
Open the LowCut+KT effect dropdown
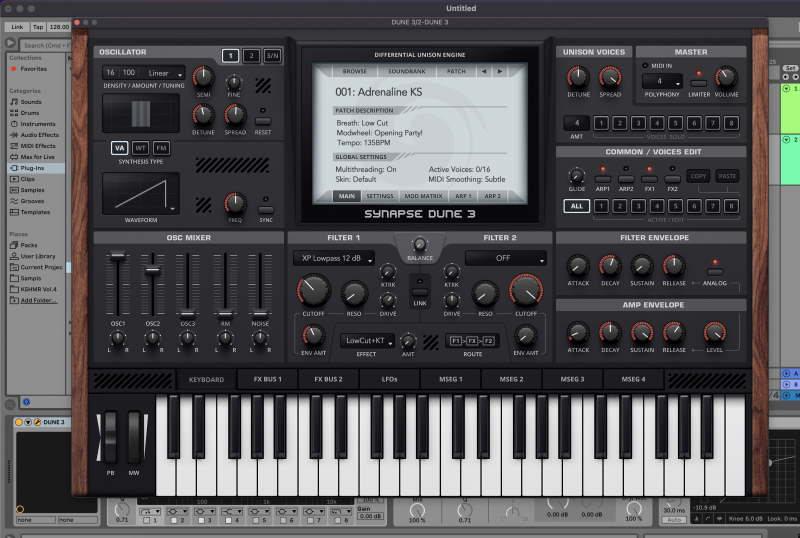tap(365, 341)
